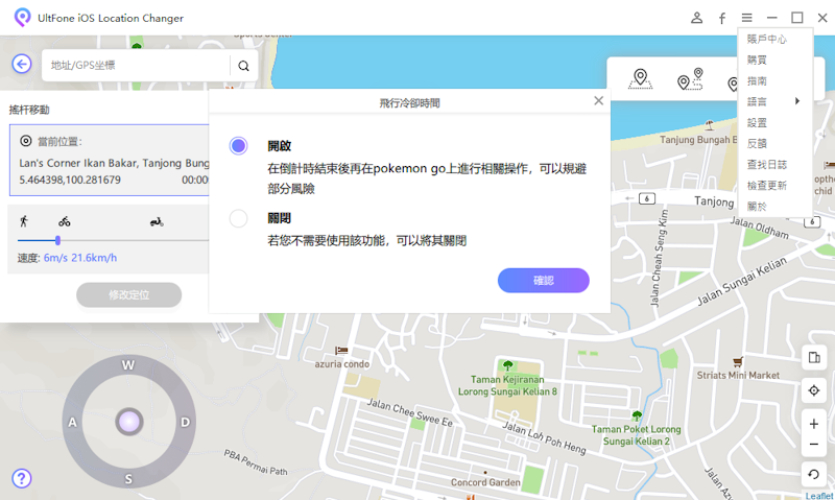This screenshot has height=500, width=835.
Task: Zoom in the map with plus icon
Action: 814,424
